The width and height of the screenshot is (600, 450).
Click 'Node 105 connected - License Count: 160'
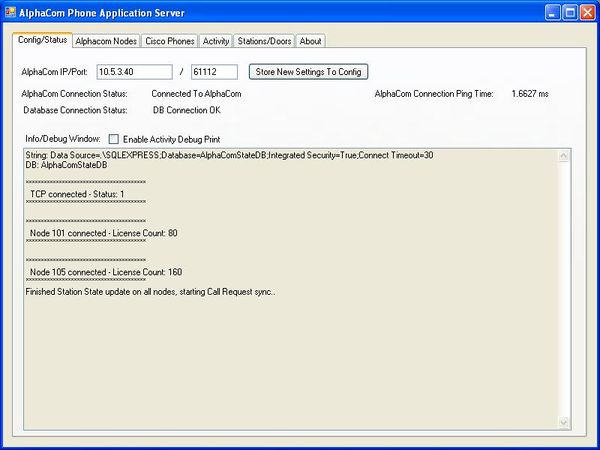click(x=106, y=272)
